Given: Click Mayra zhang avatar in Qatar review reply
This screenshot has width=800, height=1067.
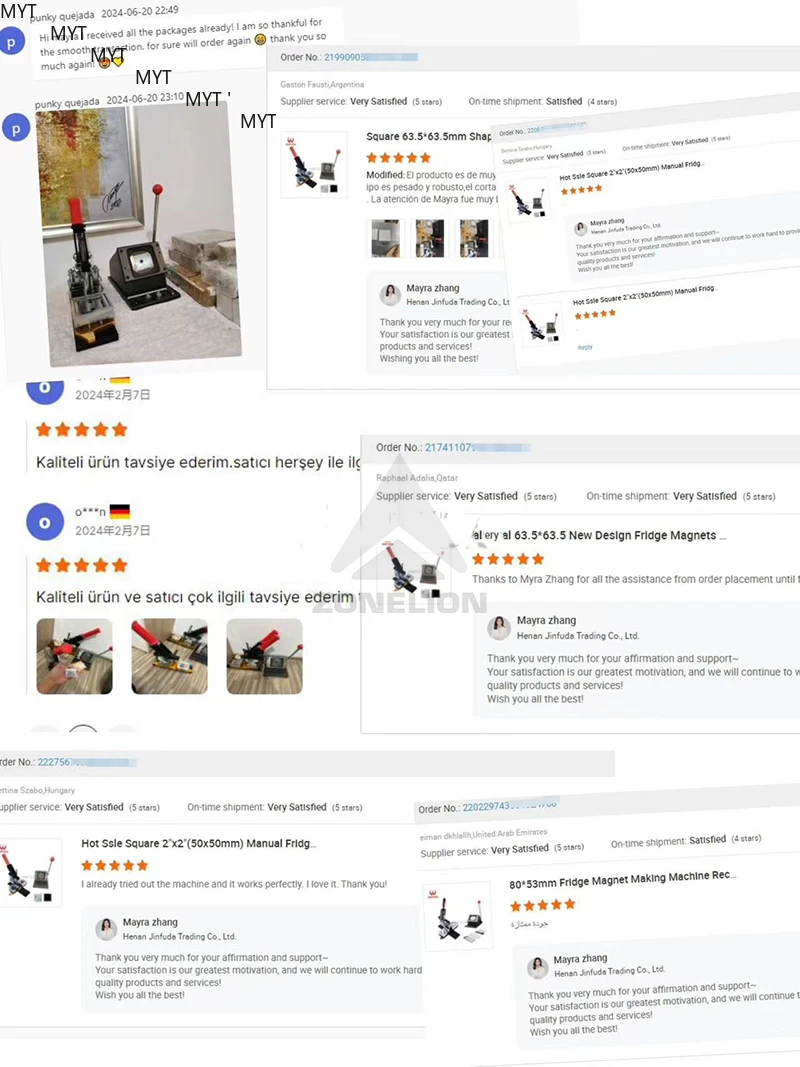Looking at the screenshot, I should coord(499,627).
